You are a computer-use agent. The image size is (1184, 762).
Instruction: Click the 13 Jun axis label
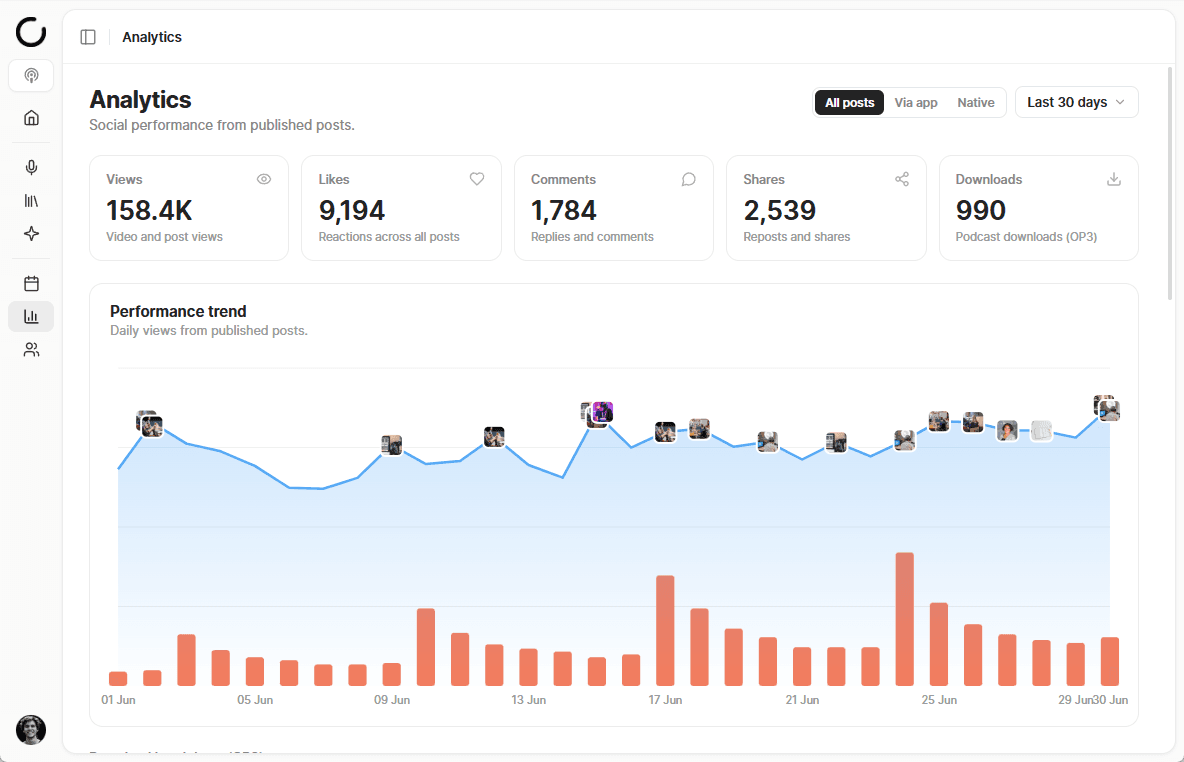click(x=529, y=700)
